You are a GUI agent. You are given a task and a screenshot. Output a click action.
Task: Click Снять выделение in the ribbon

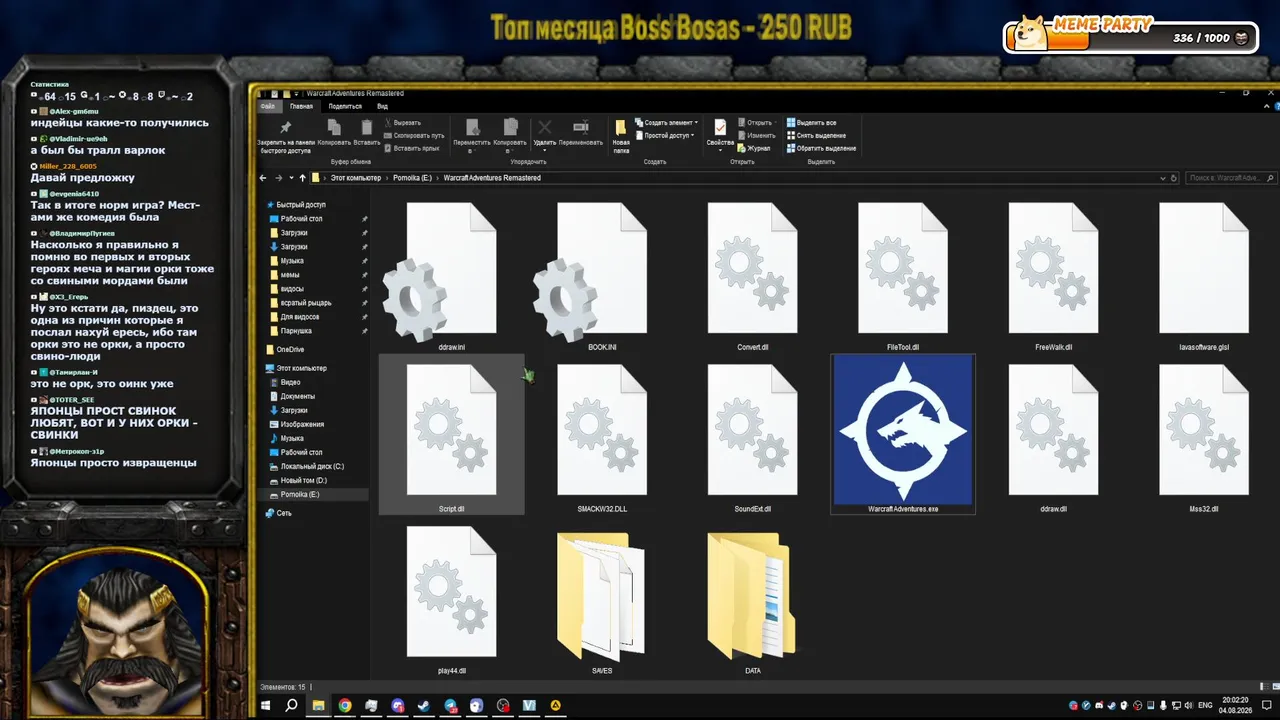coord(816,135)
